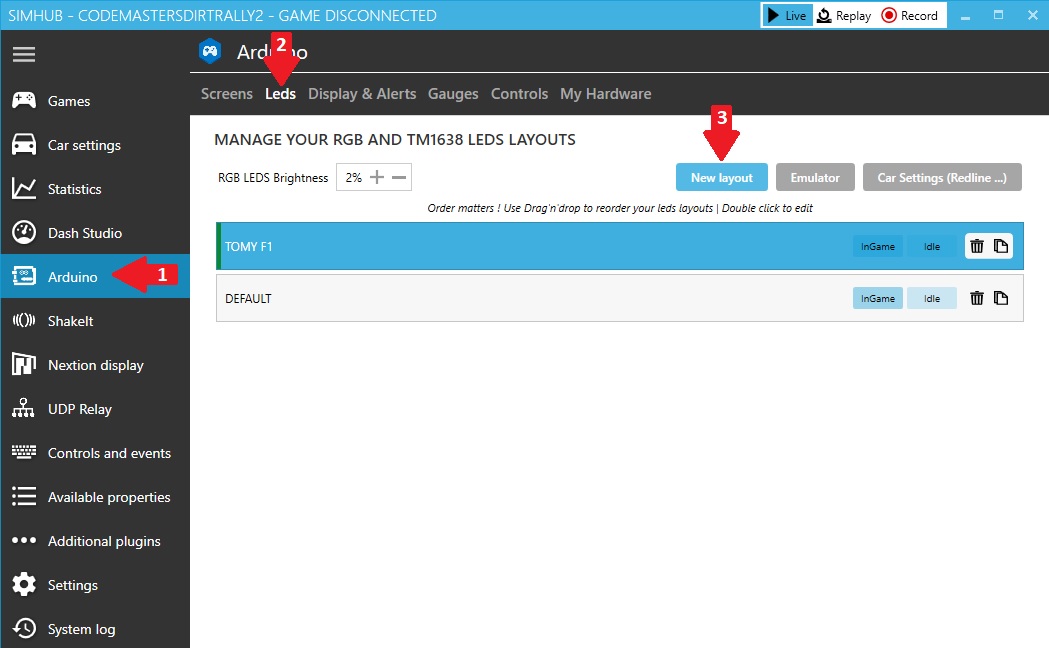The image size is (1049, 648).
Task: Click the System log history icon
Action: [23, 629]
